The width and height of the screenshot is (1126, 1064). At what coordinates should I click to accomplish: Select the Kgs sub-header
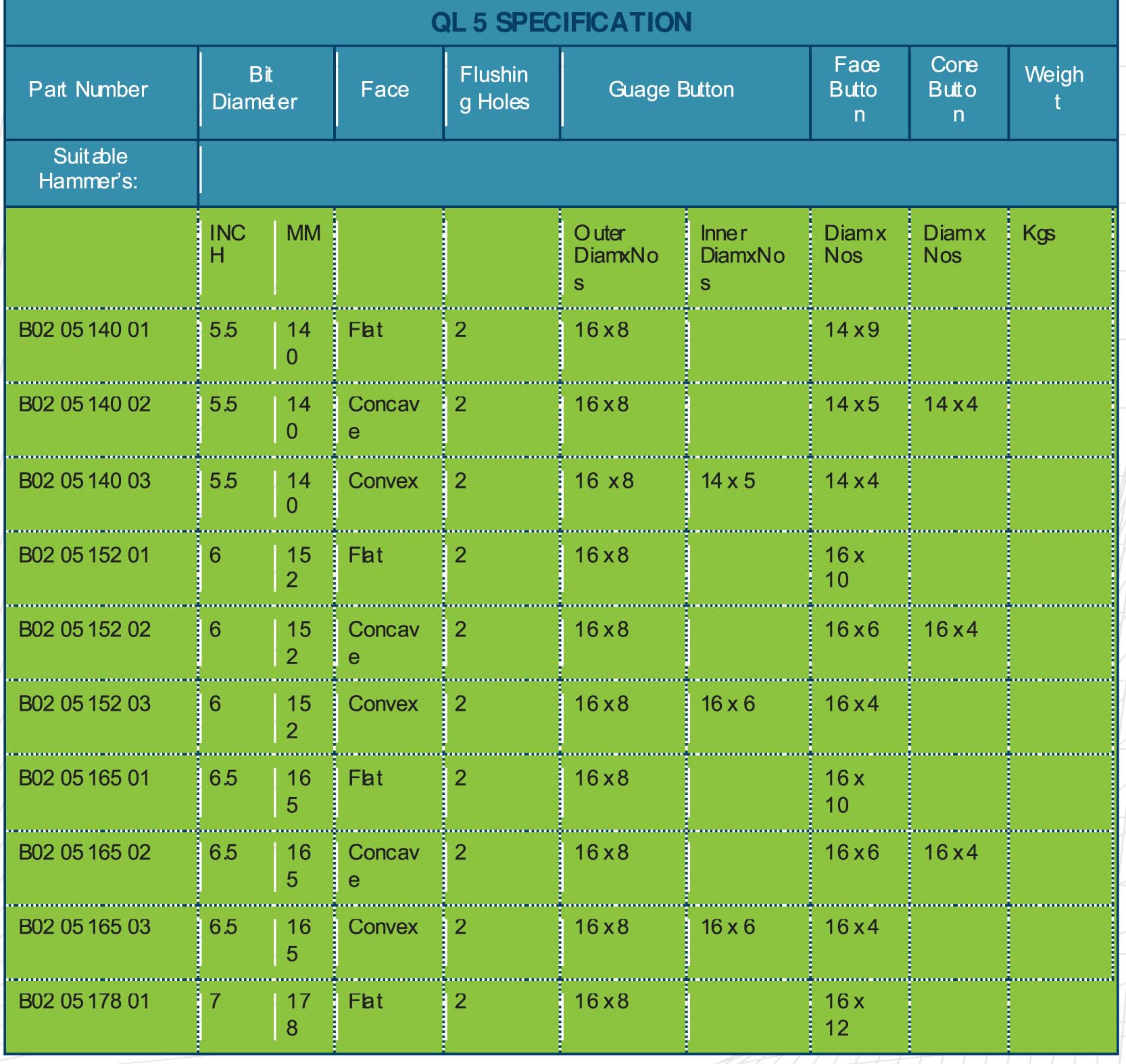click(x=1038, y=234)
